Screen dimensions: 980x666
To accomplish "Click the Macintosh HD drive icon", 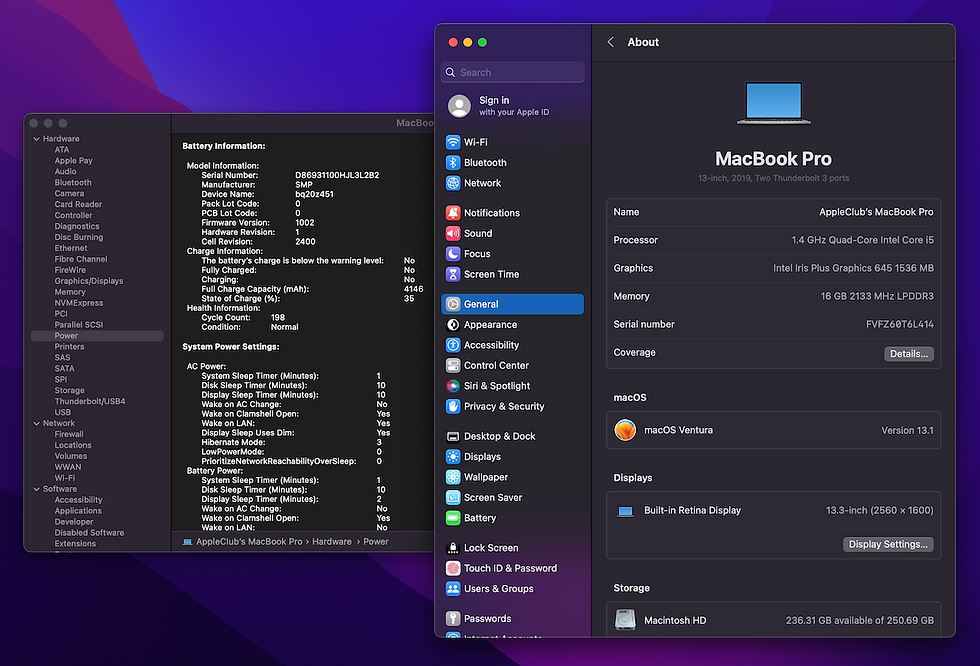I will click(x=625, y=620).
